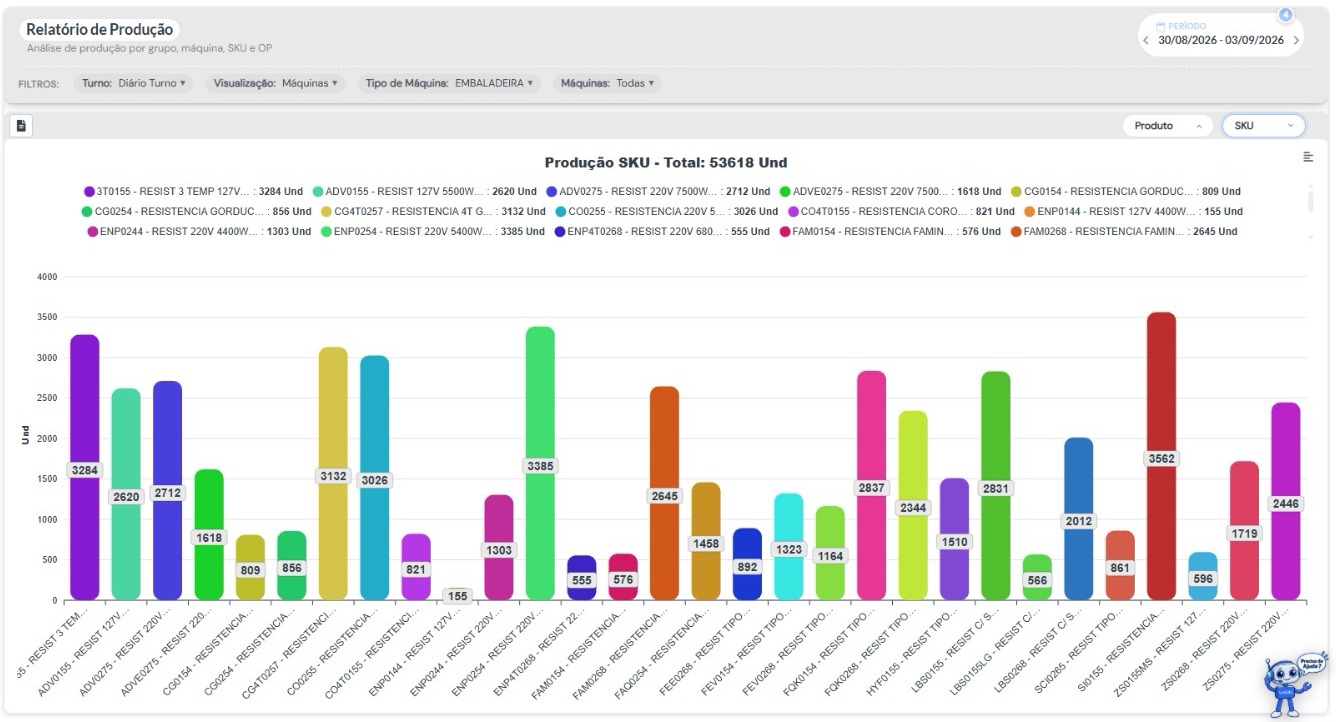
Task: Toggle legend series CG0254 with 856 Und
Action: click(196, 211)
